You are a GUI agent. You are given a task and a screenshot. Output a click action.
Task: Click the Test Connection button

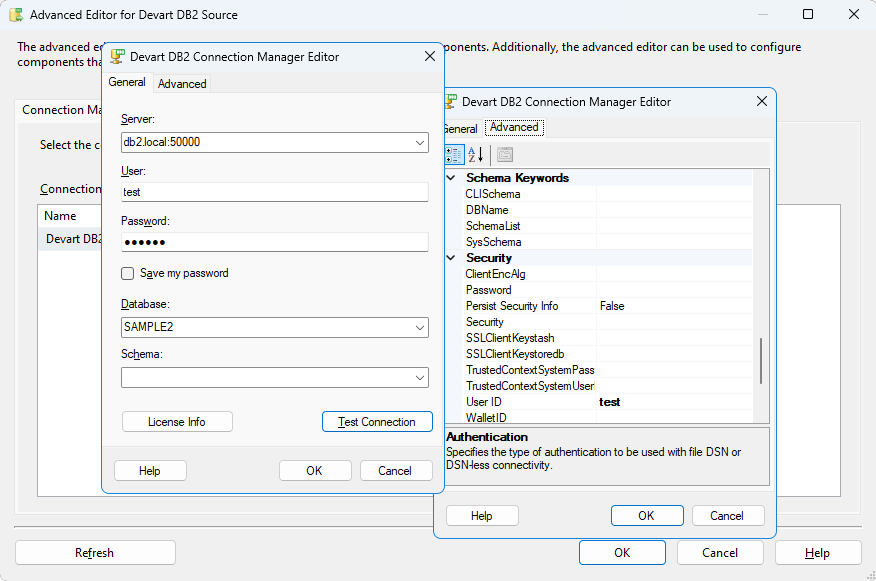[377, 422]
